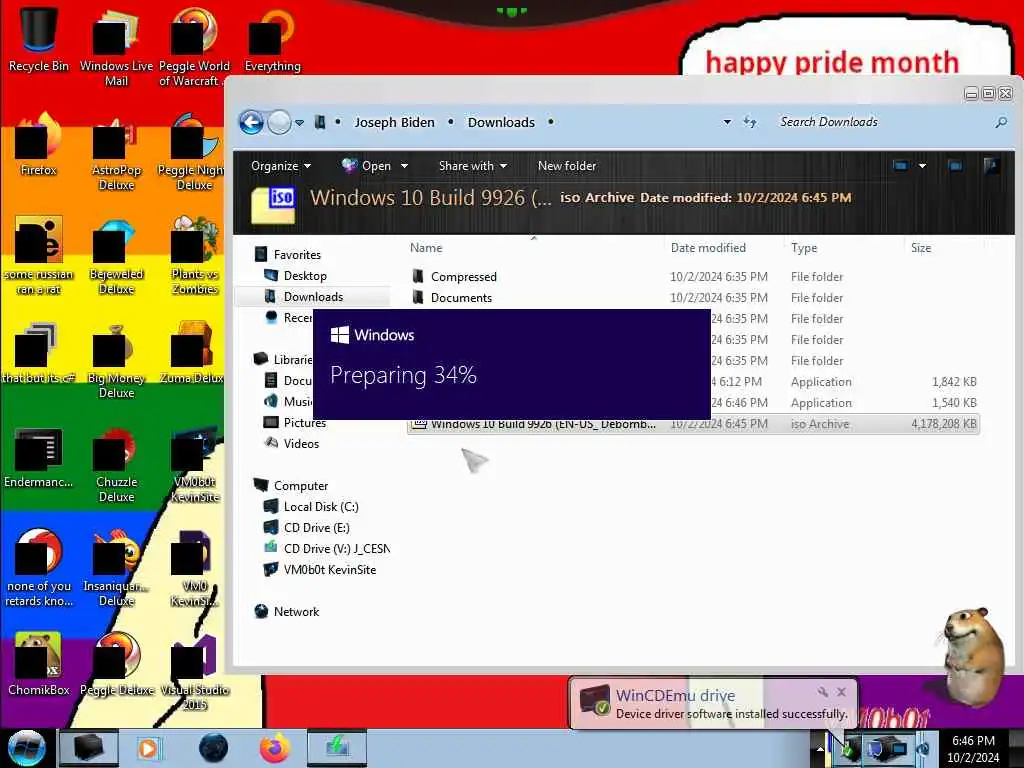Viewport: 1024px width, 768px height.
Task: Select CD Drive (V:) J_CESN
Action: [x=327, y=549]
